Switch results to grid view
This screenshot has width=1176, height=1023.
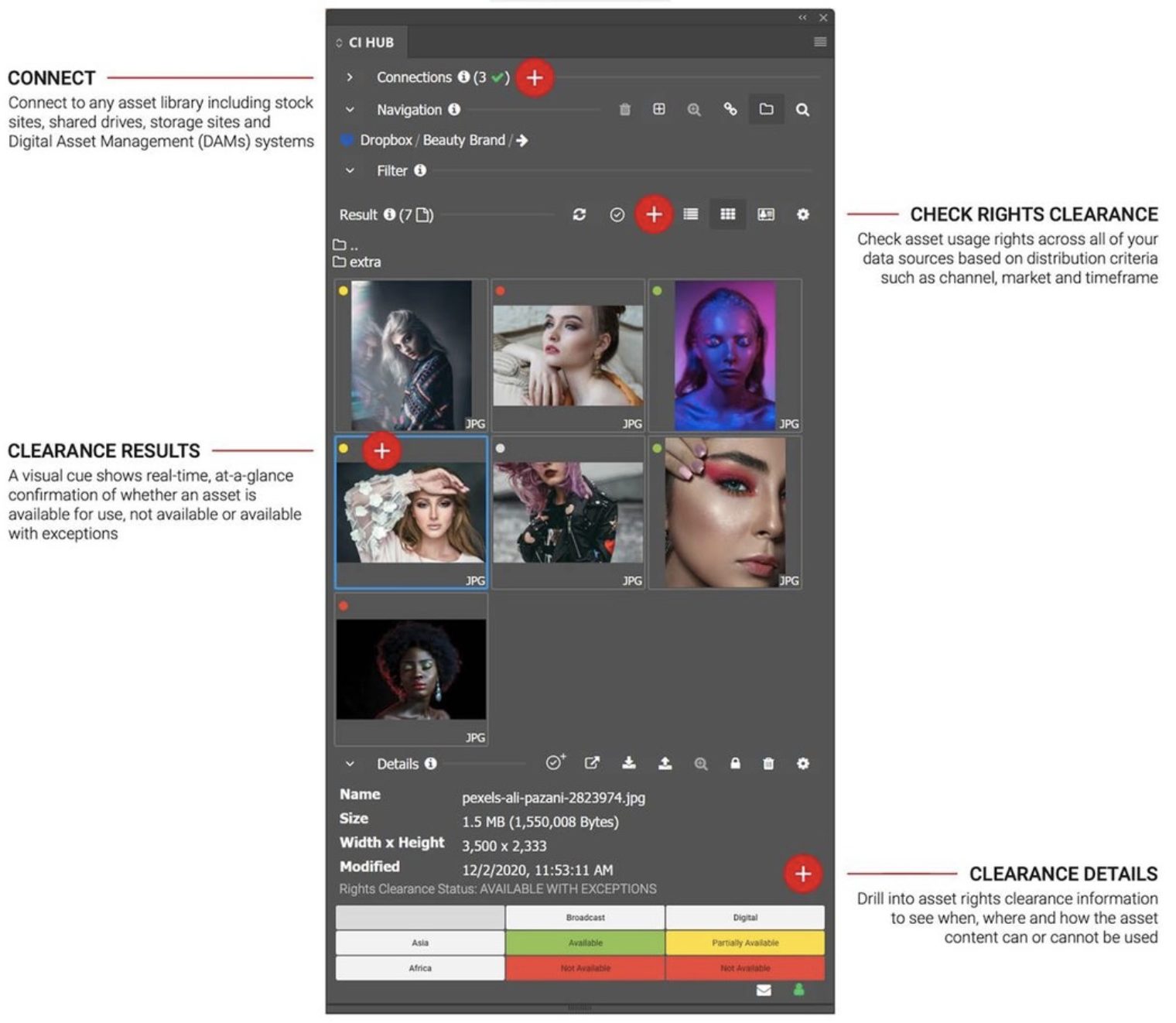tap(727, 214)
